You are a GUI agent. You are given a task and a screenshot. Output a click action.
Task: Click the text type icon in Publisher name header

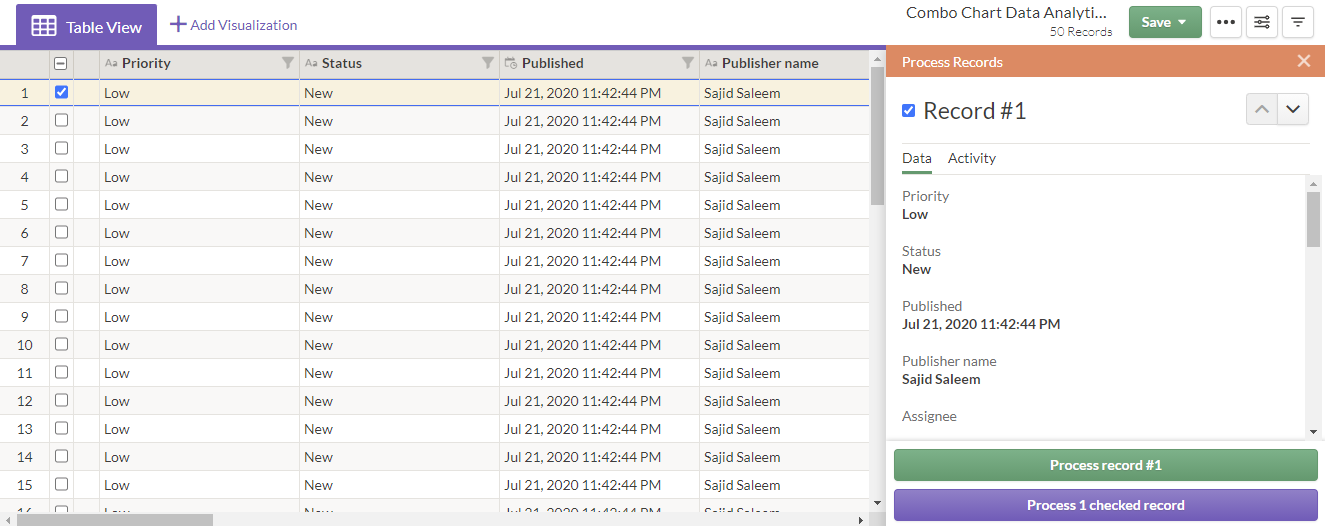point(711,63)
